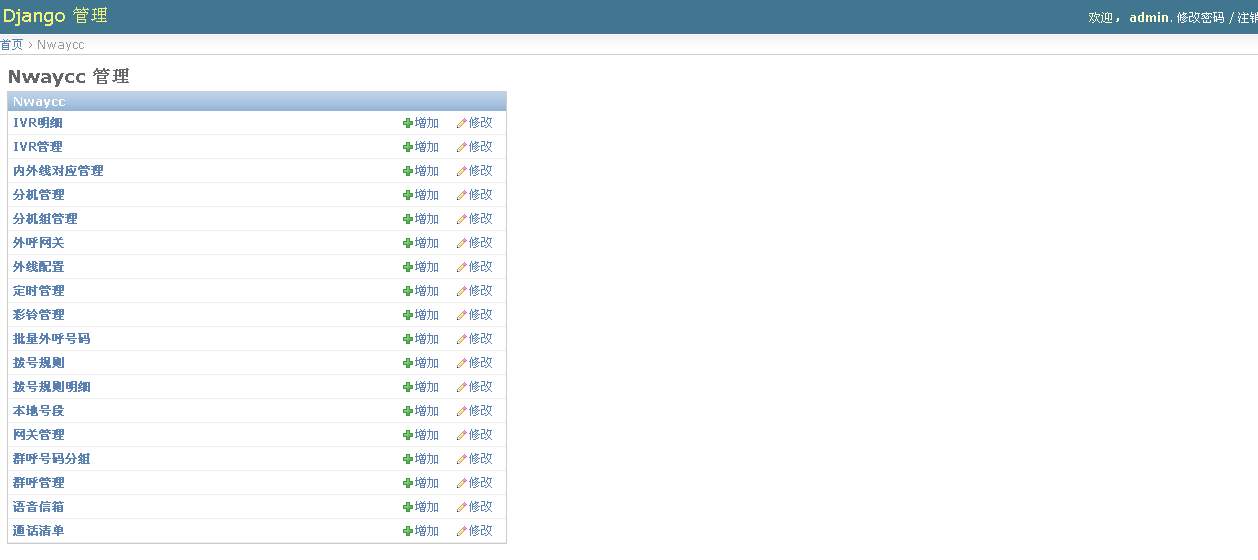Click the green plus icon for 分机管理

tap(408, 195)
